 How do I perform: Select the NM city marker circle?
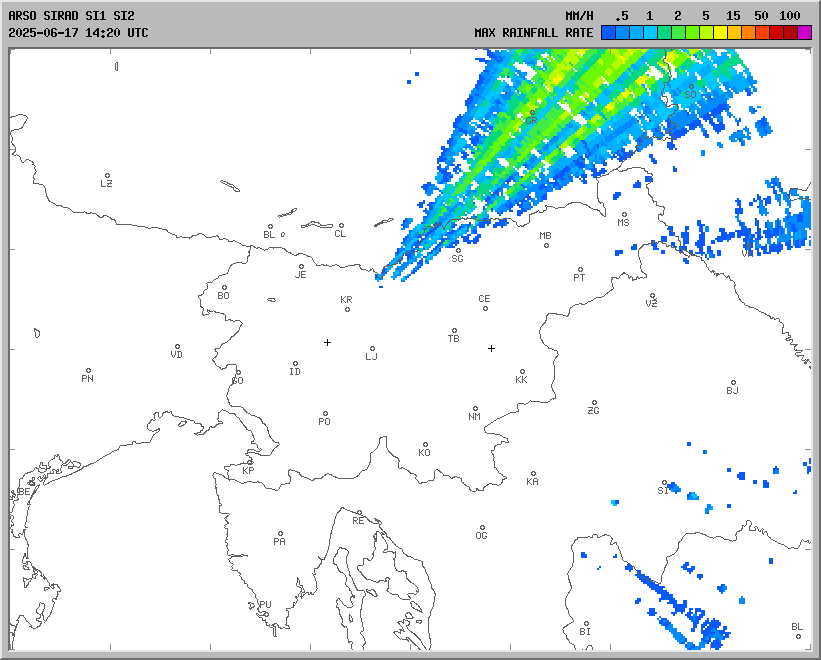(475, 408)
